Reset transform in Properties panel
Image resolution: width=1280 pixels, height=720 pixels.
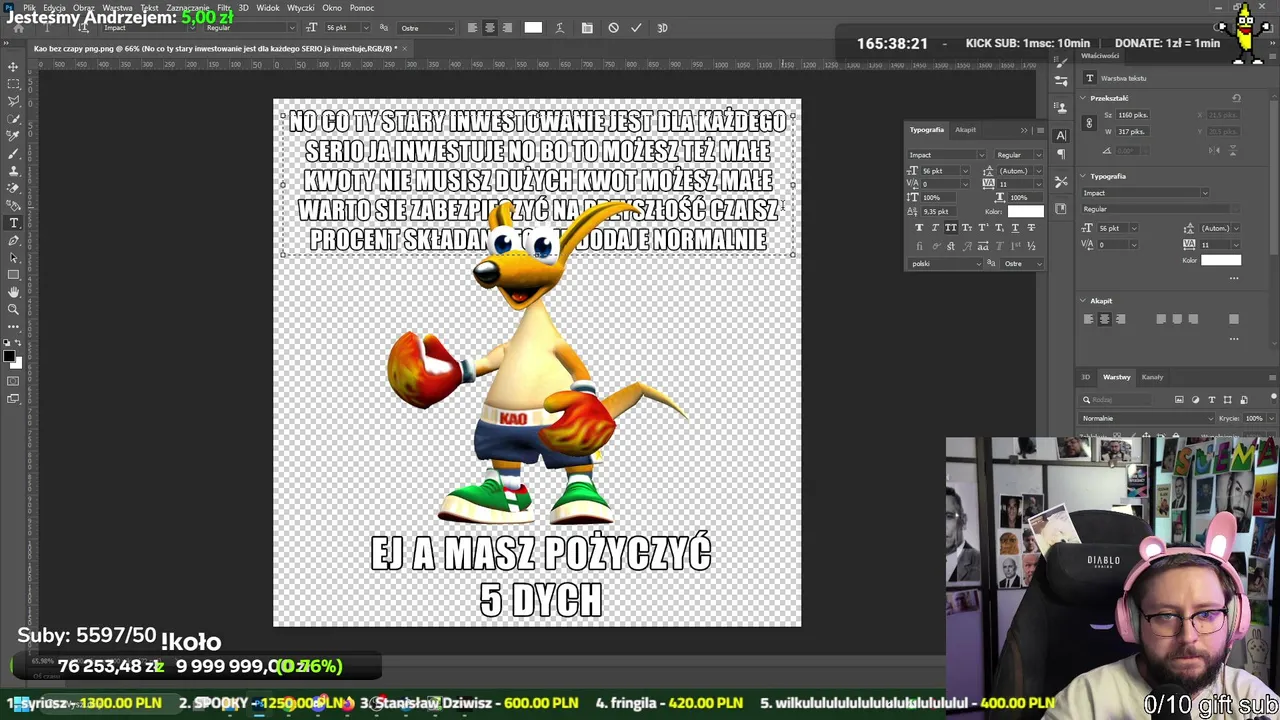1236,98
